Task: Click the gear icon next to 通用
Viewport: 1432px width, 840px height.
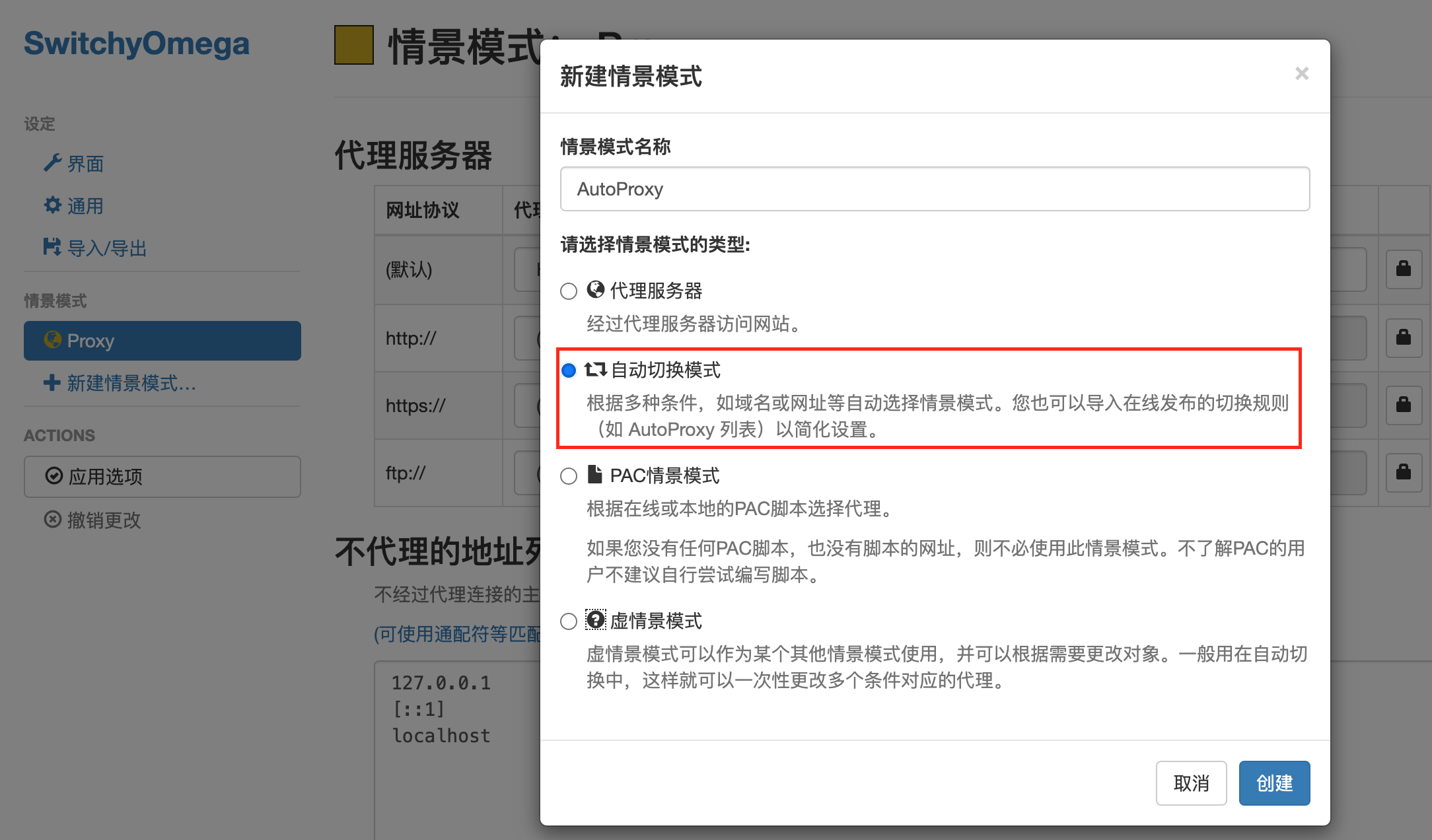Action: point(53,205)
